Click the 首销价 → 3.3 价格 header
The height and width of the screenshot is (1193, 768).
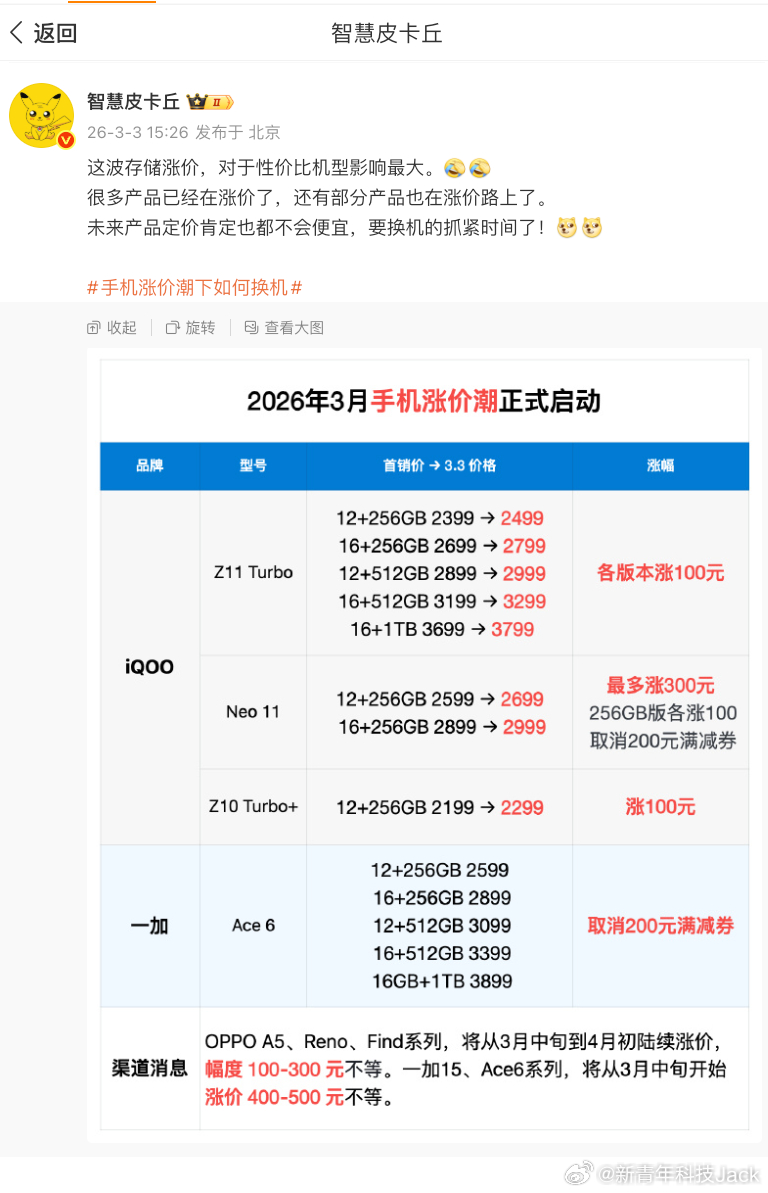[439, 466]
